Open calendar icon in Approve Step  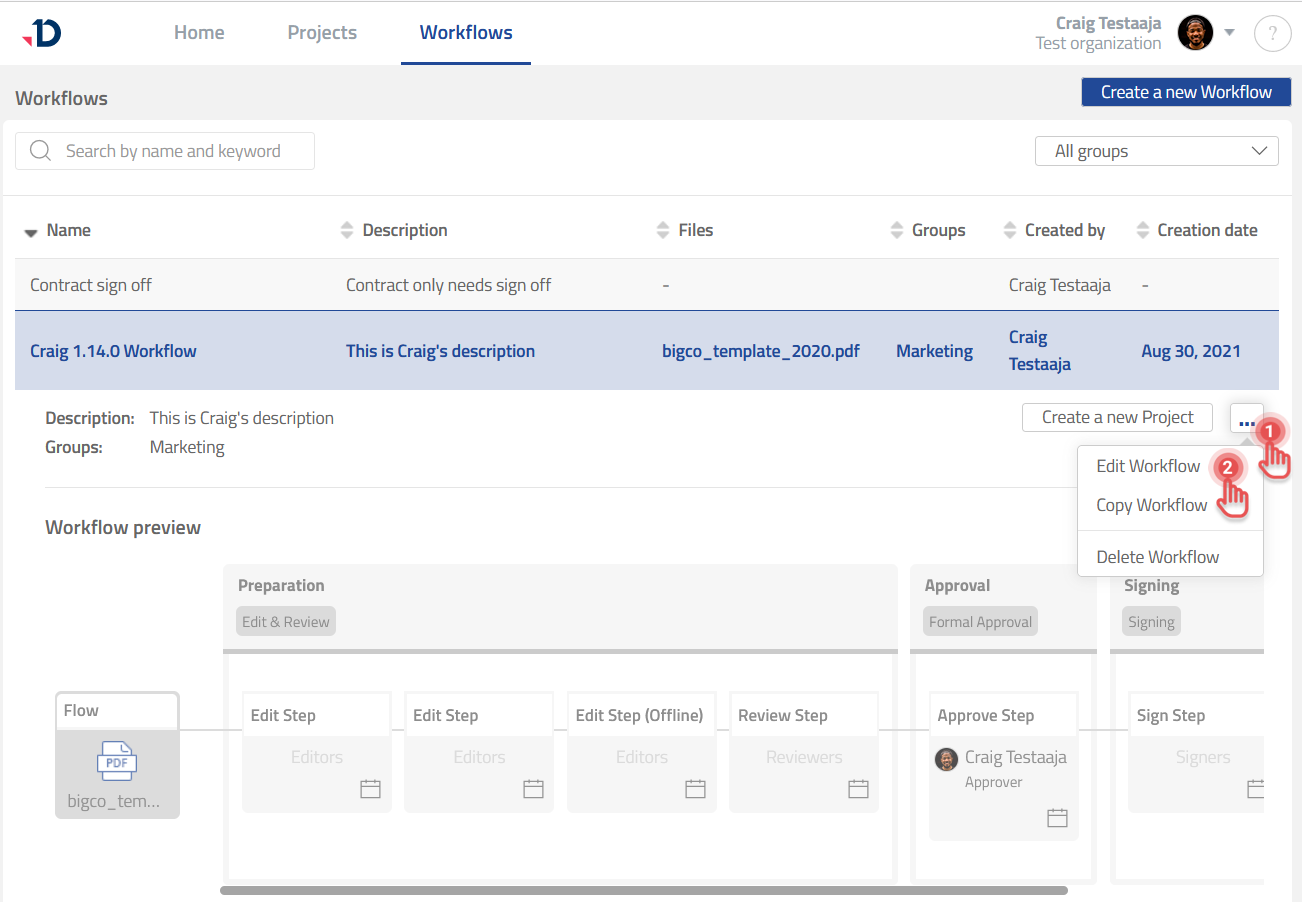pos(1057,818)
